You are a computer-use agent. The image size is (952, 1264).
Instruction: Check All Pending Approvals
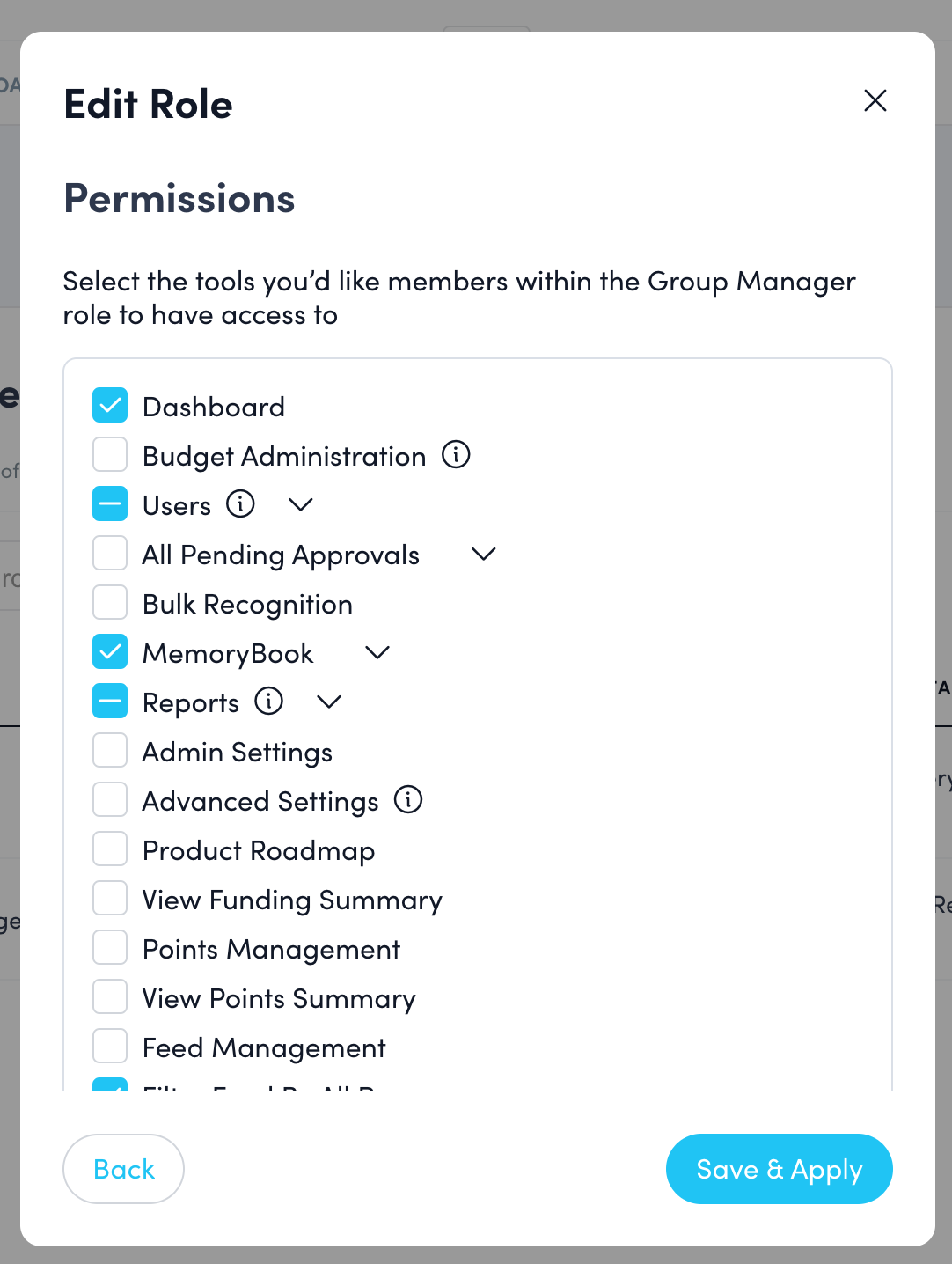[x=110, y=553]
